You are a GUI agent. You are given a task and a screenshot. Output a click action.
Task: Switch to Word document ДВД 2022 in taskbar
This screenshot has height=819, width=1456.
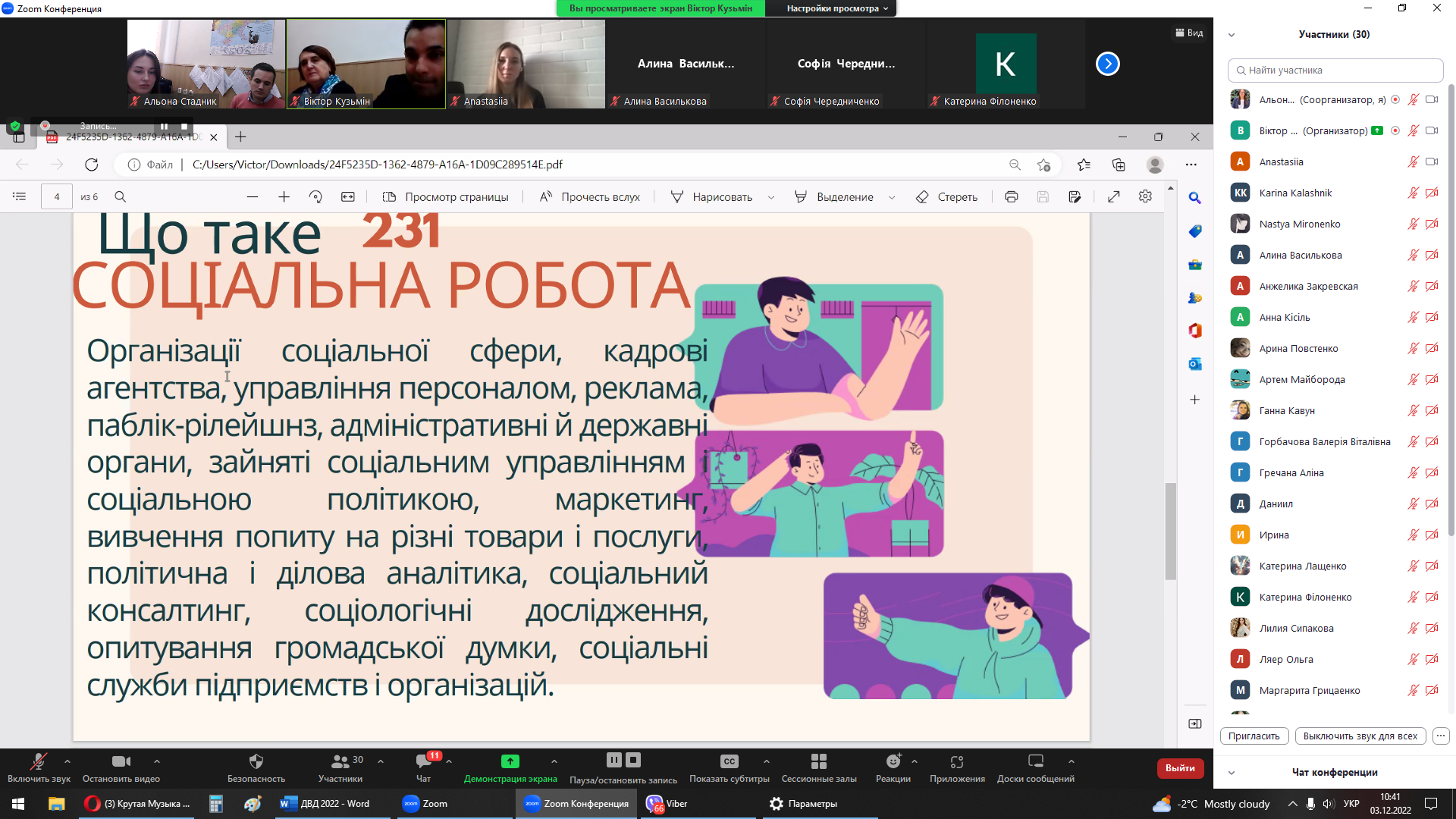pyautogui.click(x=325, y=804)
